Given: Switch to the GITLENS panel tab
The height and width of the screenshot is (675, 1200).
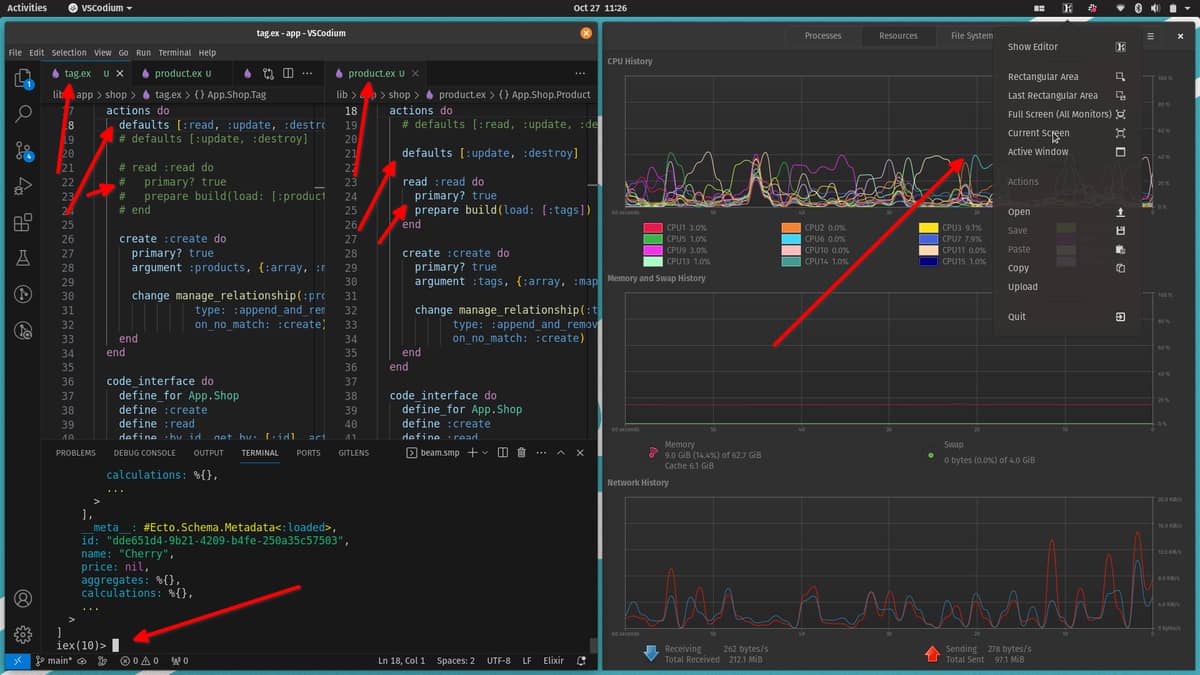Looking at the screenshot, I should click(353, 453).
